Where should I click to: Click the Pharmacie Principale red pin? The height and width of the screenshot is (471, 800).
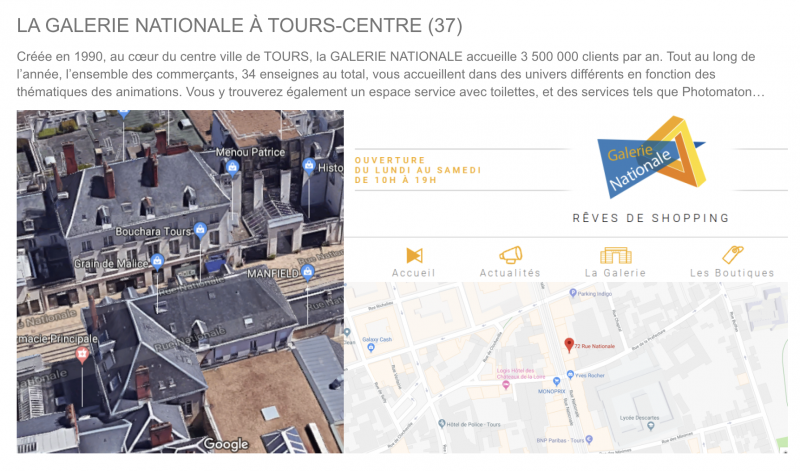(x=82, y=354)
